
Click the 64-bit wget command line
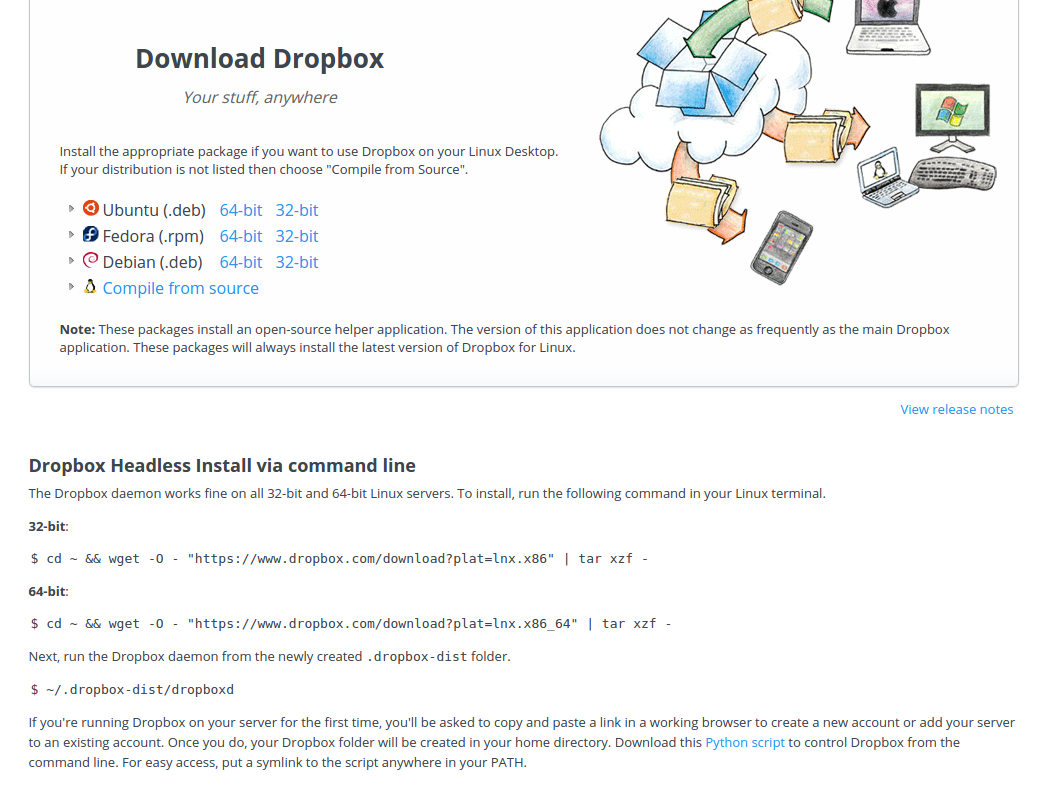click(x=351, y=623)
